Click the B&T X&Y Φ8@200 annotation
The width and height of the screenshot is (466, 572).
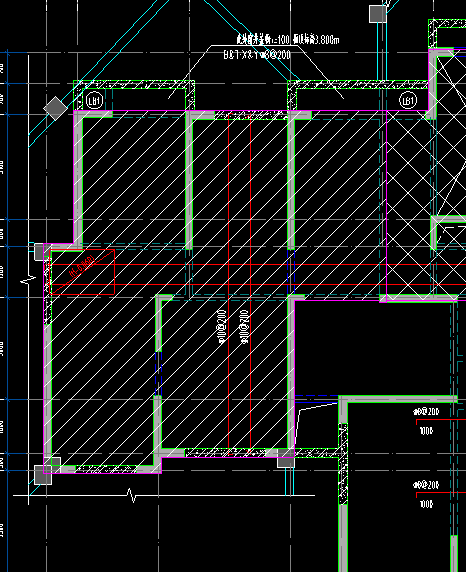coord(257,55)
